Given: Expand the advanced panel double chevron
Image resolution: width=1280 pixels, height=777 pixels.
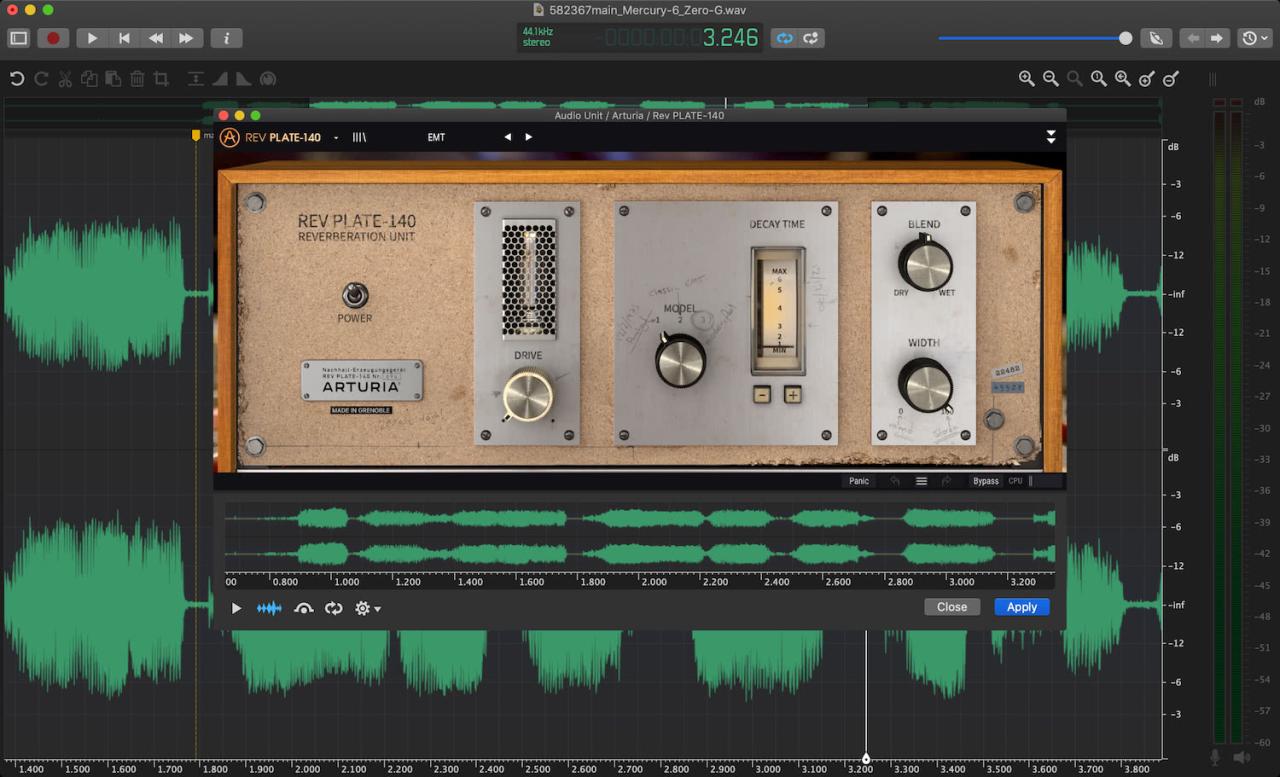Looking at the screenshot, I should (1051, 137).
